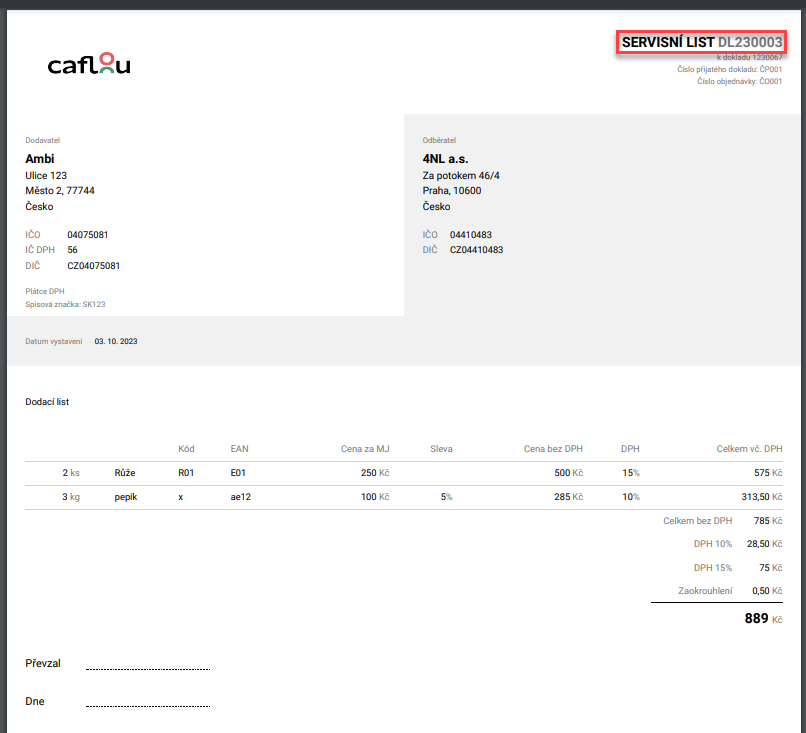The width and height of the screenshot is (806, 733).
Task: Click the supplier DIČ value CZ04075081
Action: click(x=94, y=266)
